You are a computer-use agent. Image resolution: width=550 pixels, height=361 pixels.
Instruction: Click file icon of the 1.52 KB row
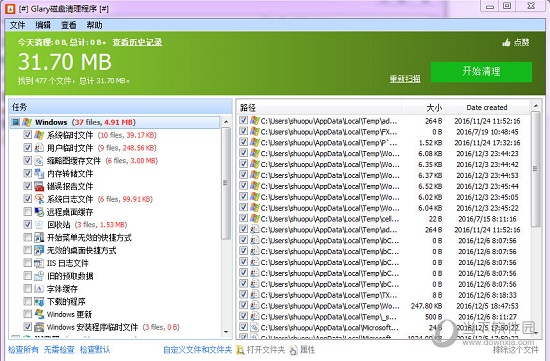(x=255, y=142)
